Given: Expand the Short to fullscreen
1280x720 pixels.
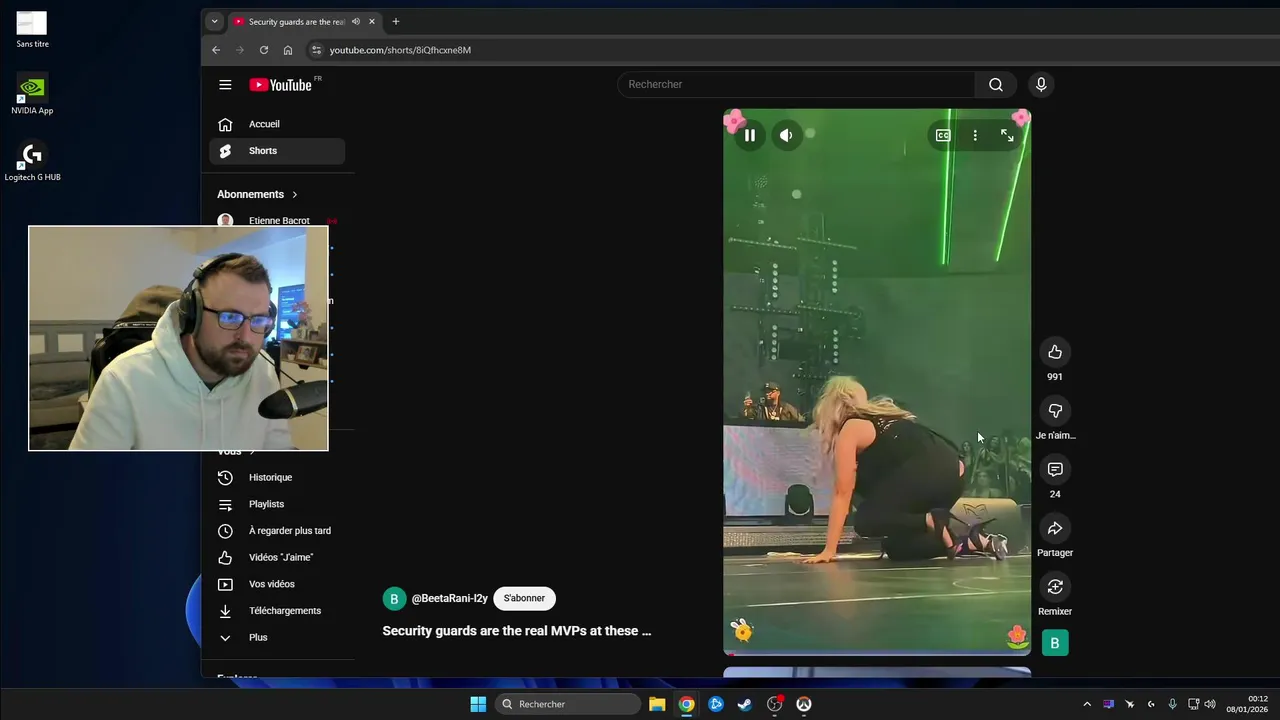Looking at the screenshot, I should point(1007,135).
